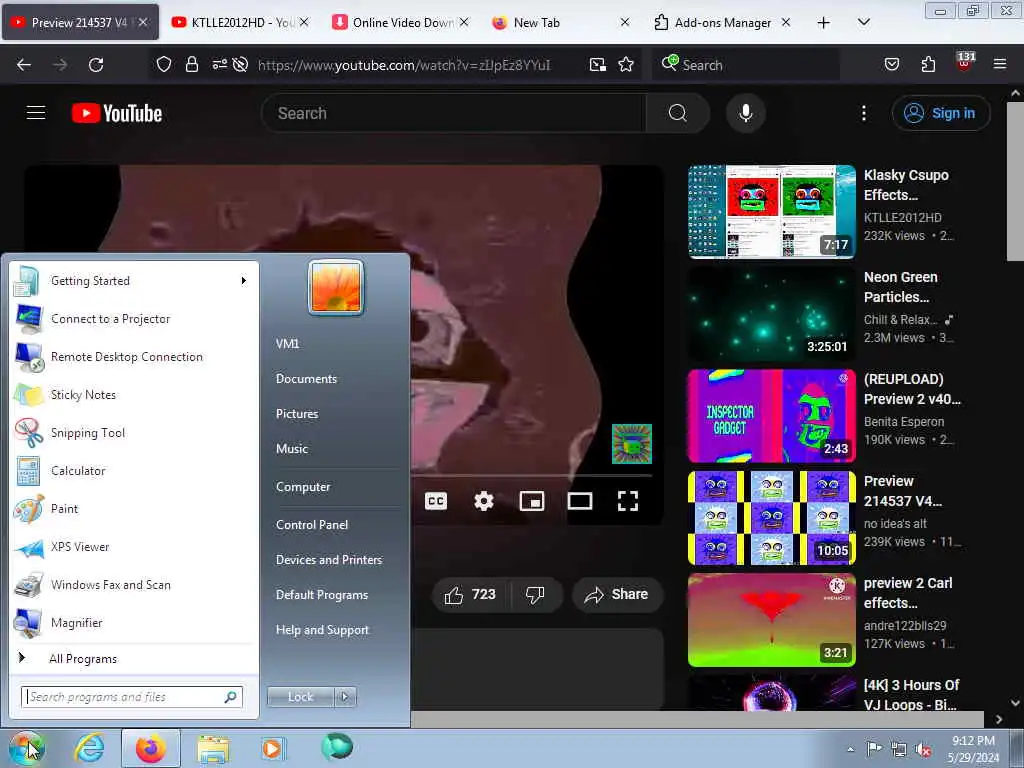Open Documents from Start menu
The height and width of the screenshot is (768, 1024).
point(306,379)
